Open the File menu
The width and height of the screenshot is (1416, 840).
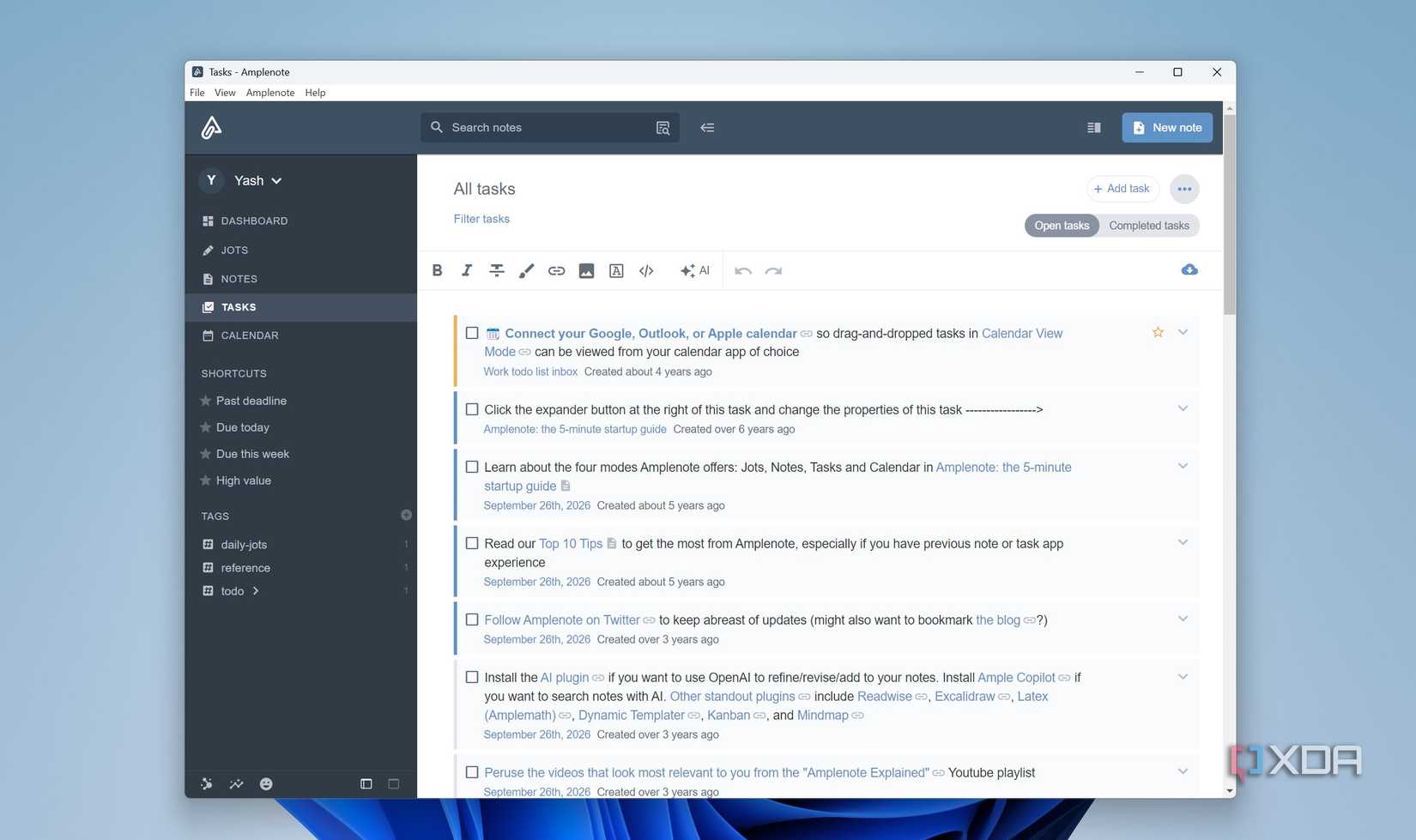pos(197,93)
